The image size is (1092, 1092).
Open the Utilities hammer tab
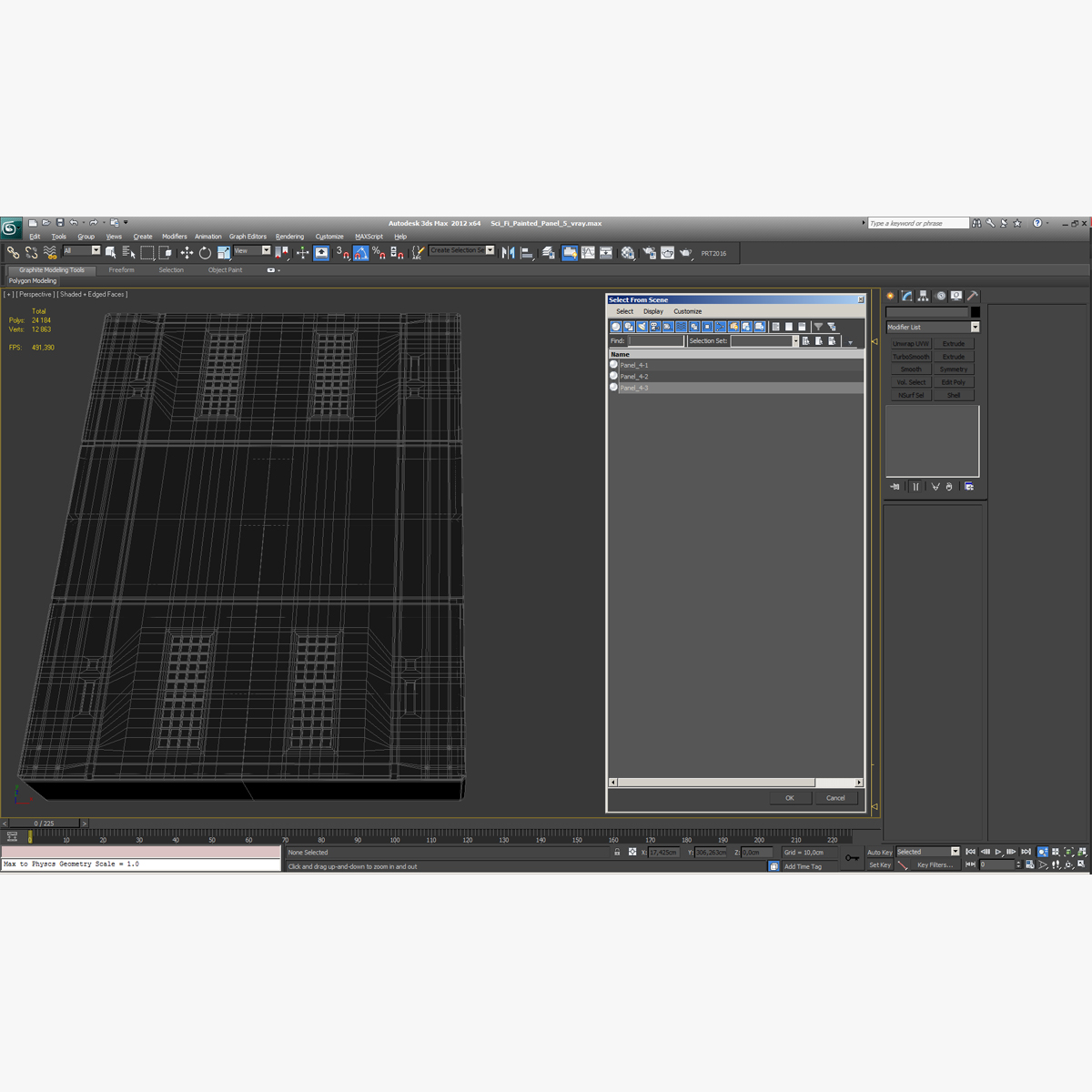(x=973, y=296)
